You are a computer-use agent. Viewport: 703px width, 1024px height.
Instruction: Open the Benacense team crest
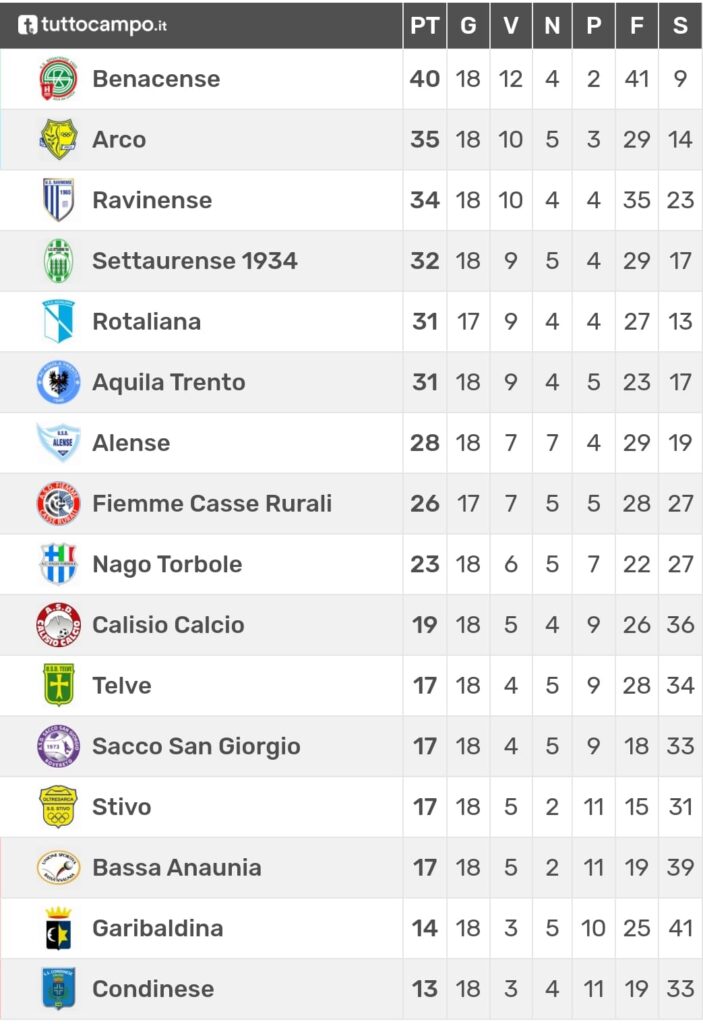tap(58, 79)
